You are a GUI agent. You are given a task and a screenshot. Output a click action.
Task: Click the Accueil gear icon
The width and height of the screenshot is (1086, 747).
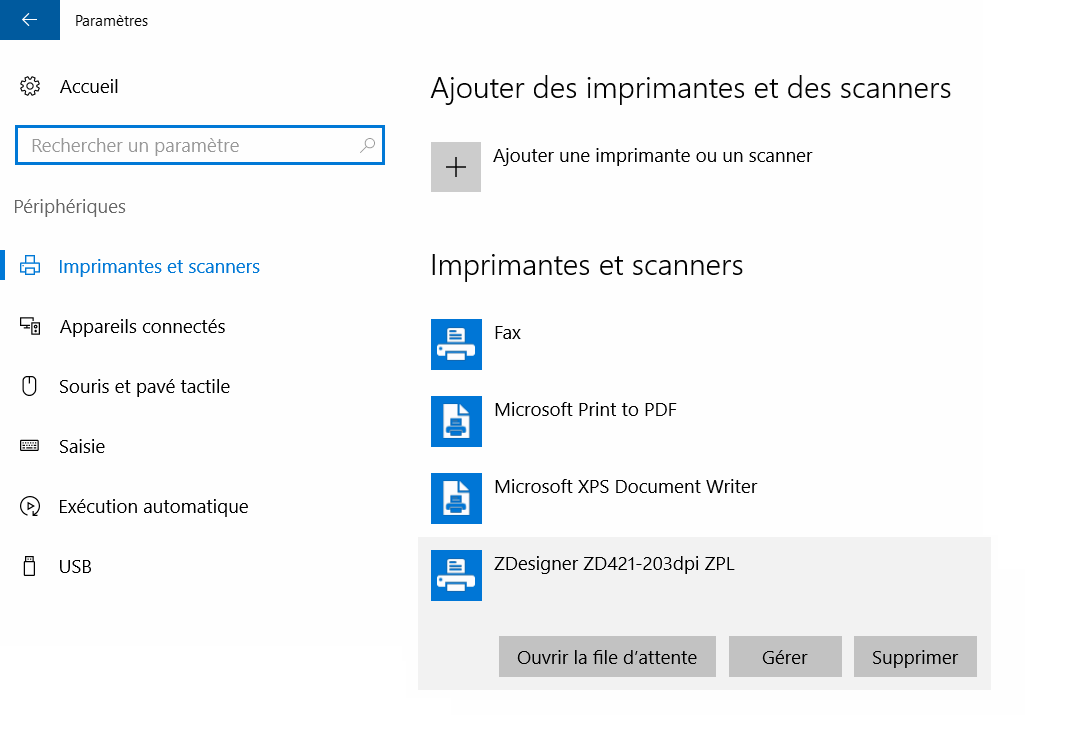coord(30,87)
